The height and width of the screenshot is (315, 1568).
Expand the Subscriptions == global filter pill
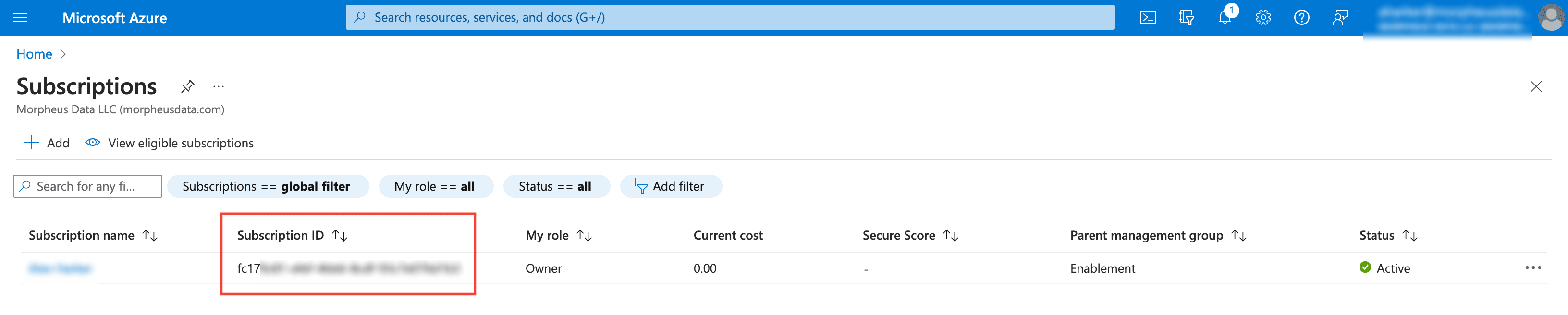[x=267, y=187]
